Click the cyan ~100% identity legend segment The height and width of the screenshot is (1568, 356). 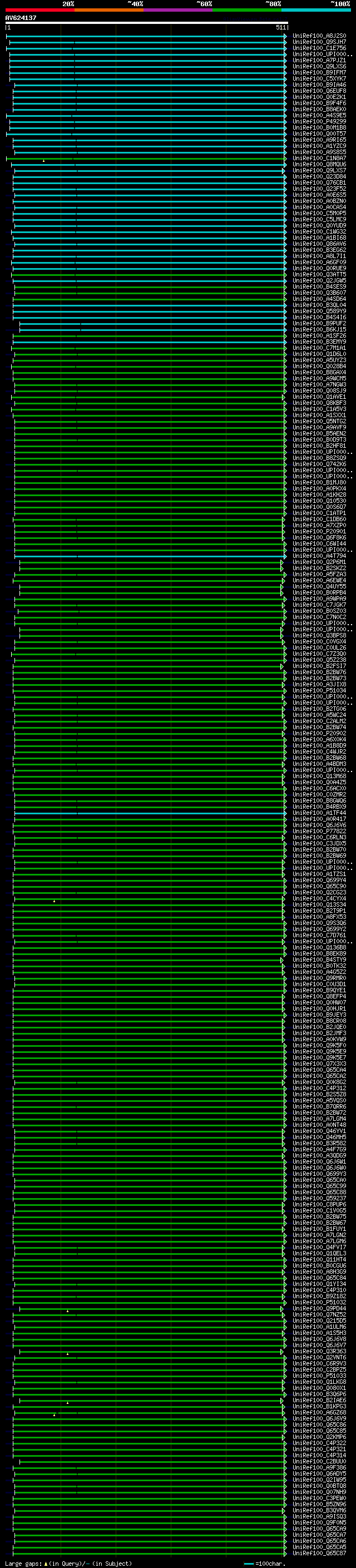pyautogui.click(x=316, y=10)
